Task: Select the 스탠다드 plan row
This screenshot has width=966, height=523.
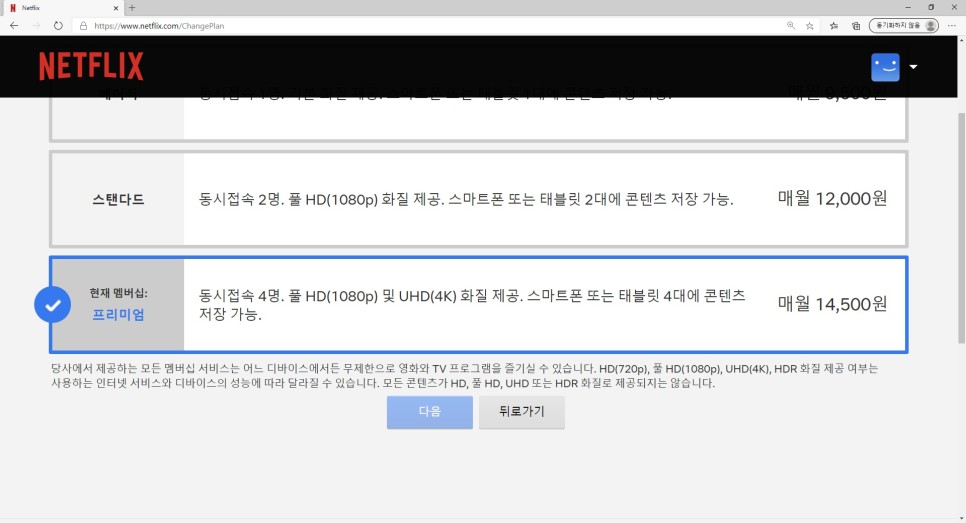Action: coord(479,199)
